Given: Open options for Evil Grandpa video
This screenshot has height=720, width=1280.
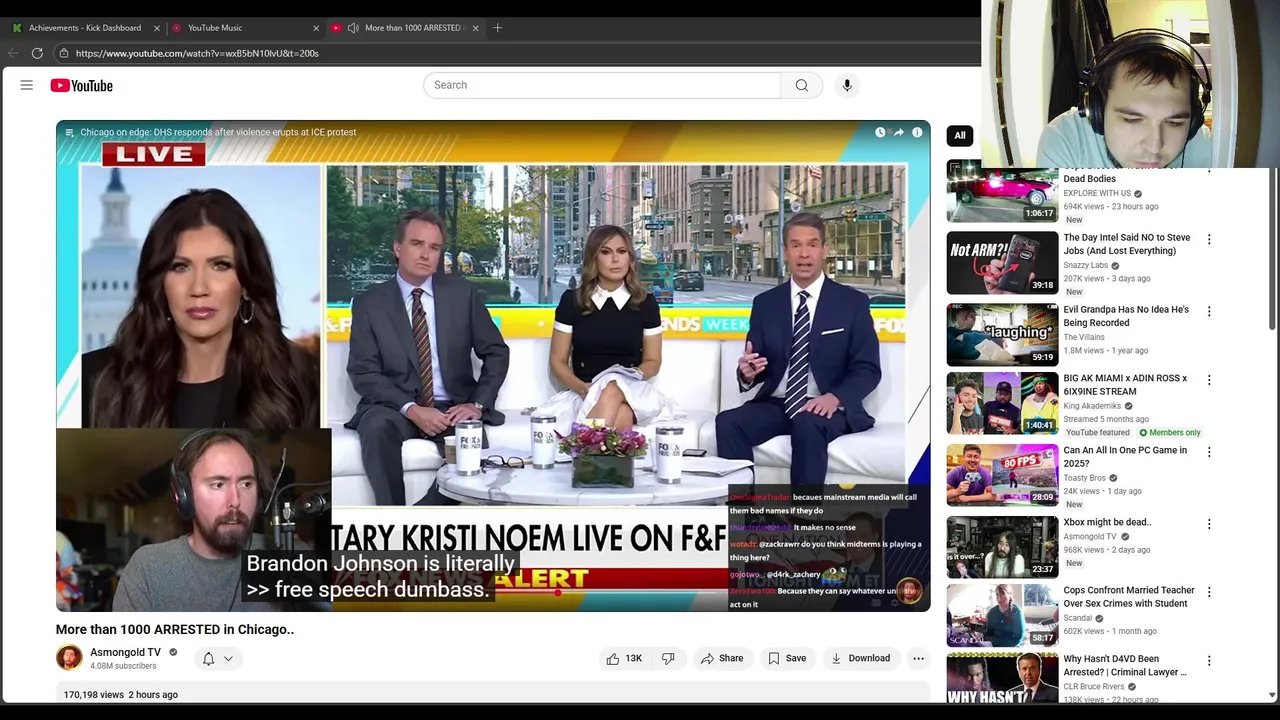Looking at the screenshot, I should [1209, 311].
